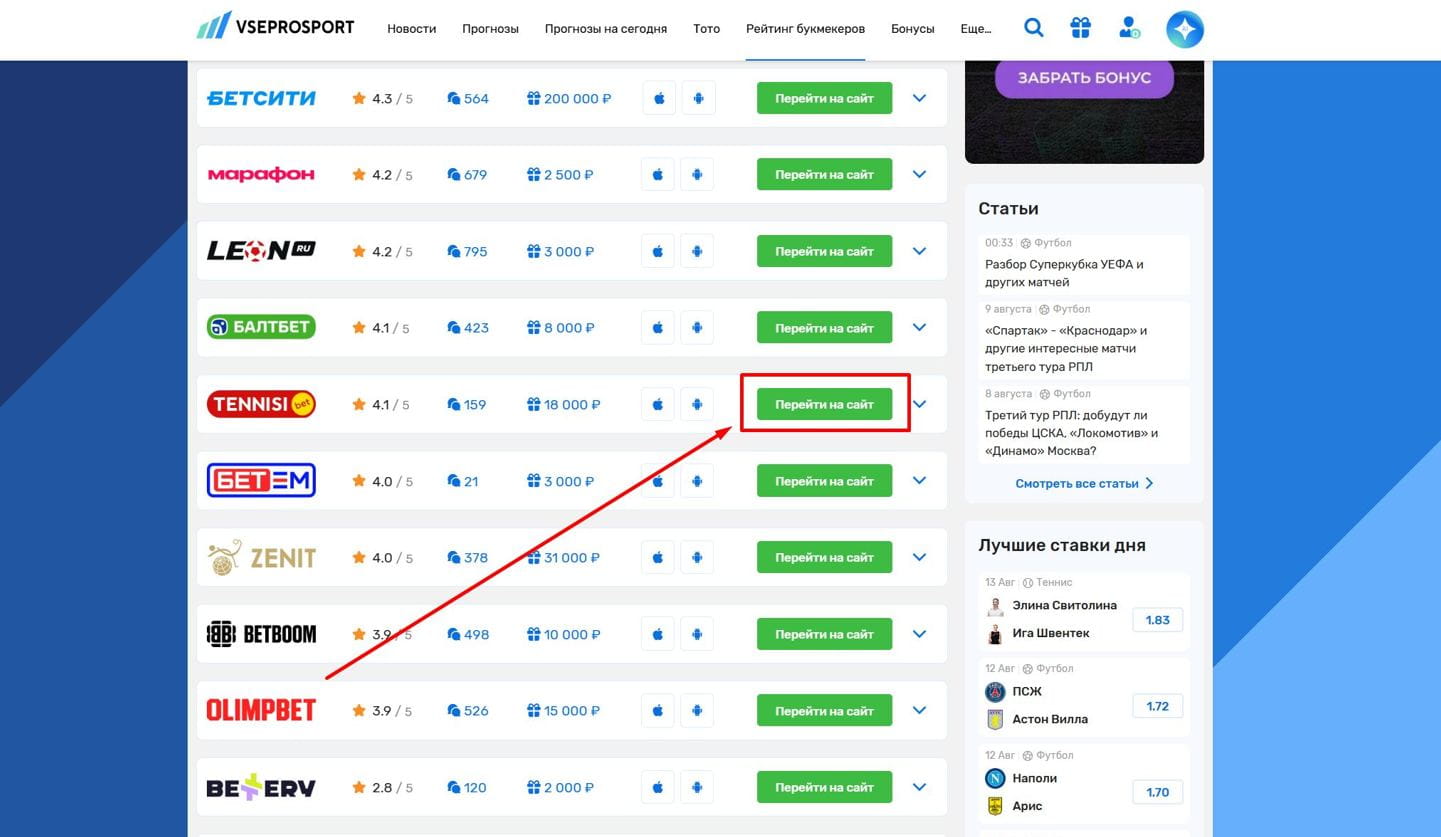
Task: Open the Android app icon for Балтбет
Action: tap(698, 328)
